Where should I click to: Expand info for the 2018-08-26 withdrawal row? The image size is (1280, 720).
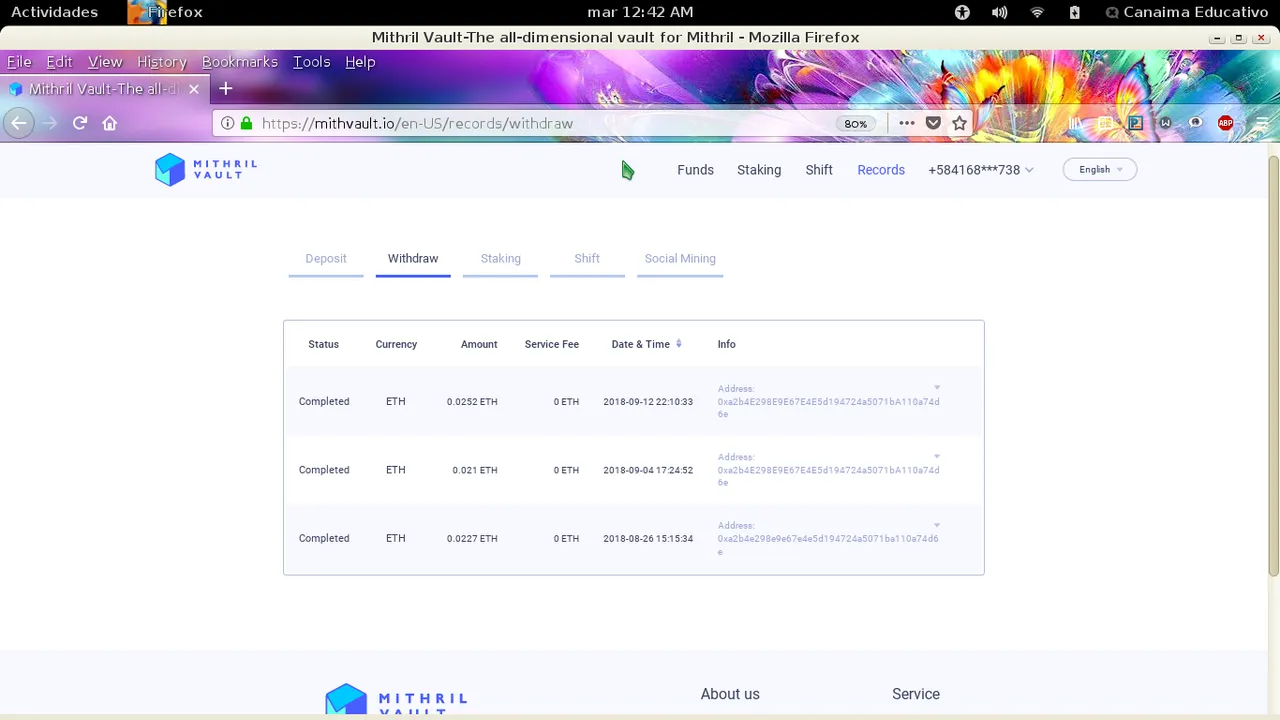point(937,525)
